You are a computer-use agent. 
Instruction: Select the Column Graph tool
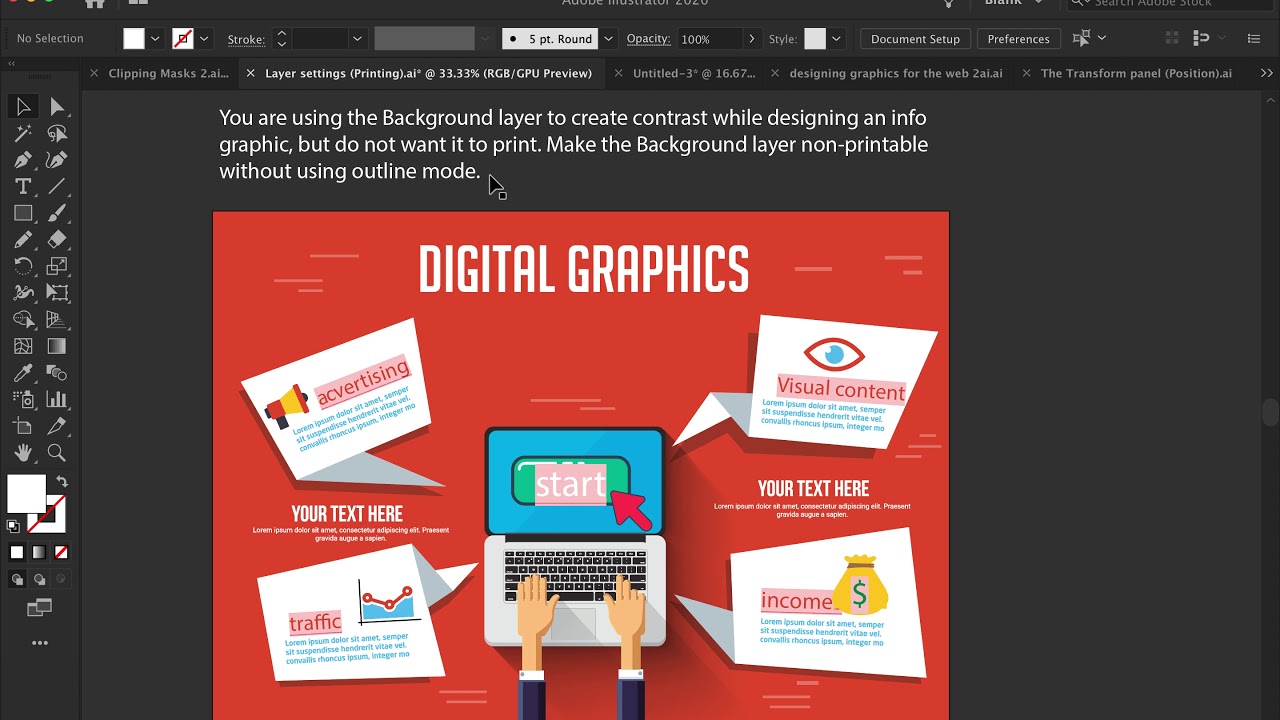(57, 400)
